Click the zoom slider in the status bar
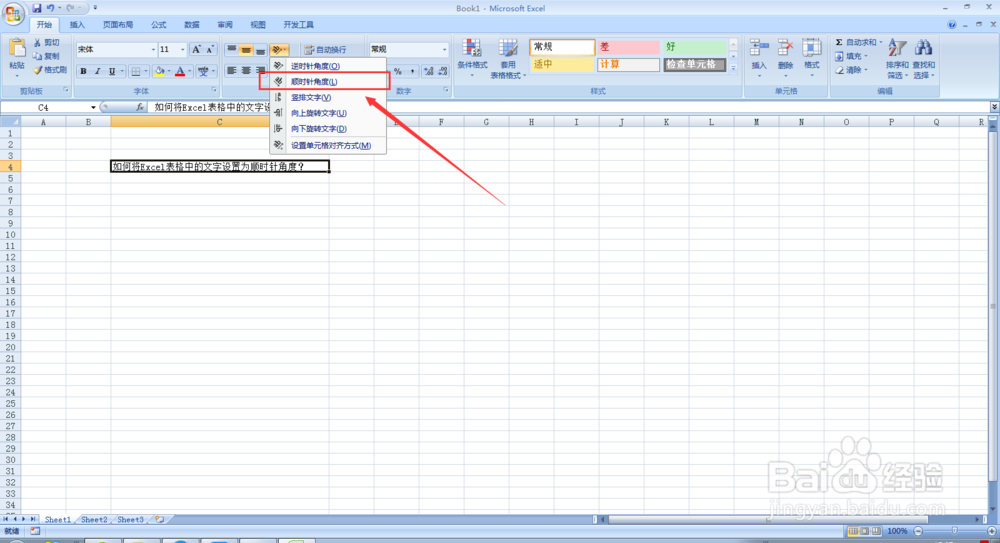This screenshot has width=1000, height=543. click(955, 531)
